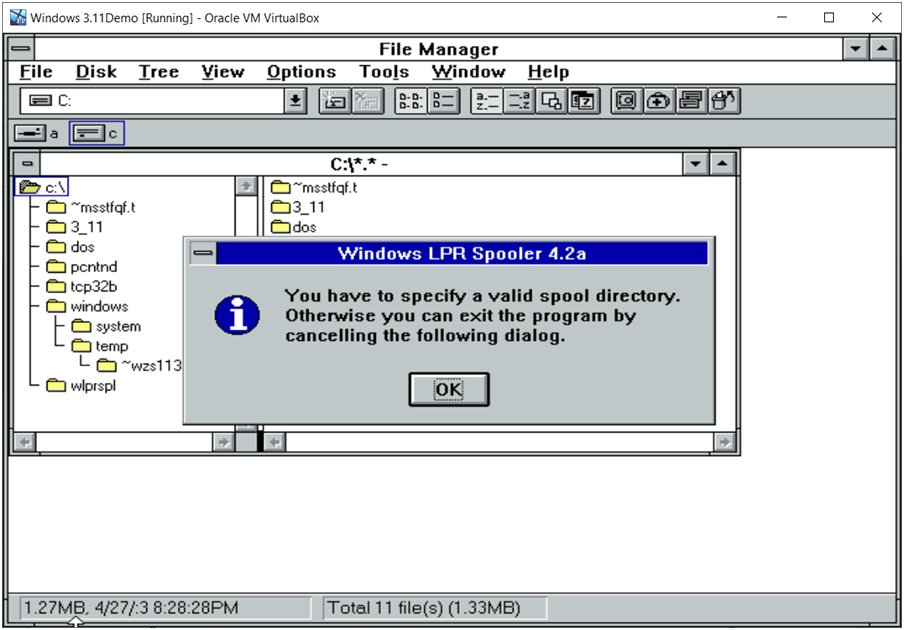Click status text '1.27MB, 4/27/:3 8:28:28PM'
904x630 pixels.
[x=131, y=608]
